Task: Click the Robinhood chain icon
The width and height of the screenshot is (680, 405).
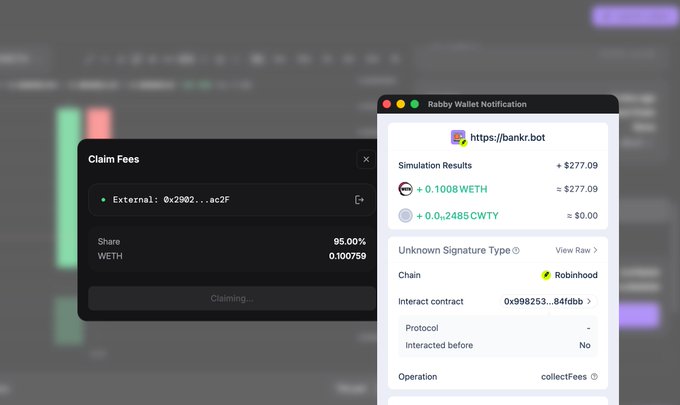Action: click(x=546, y=275)
